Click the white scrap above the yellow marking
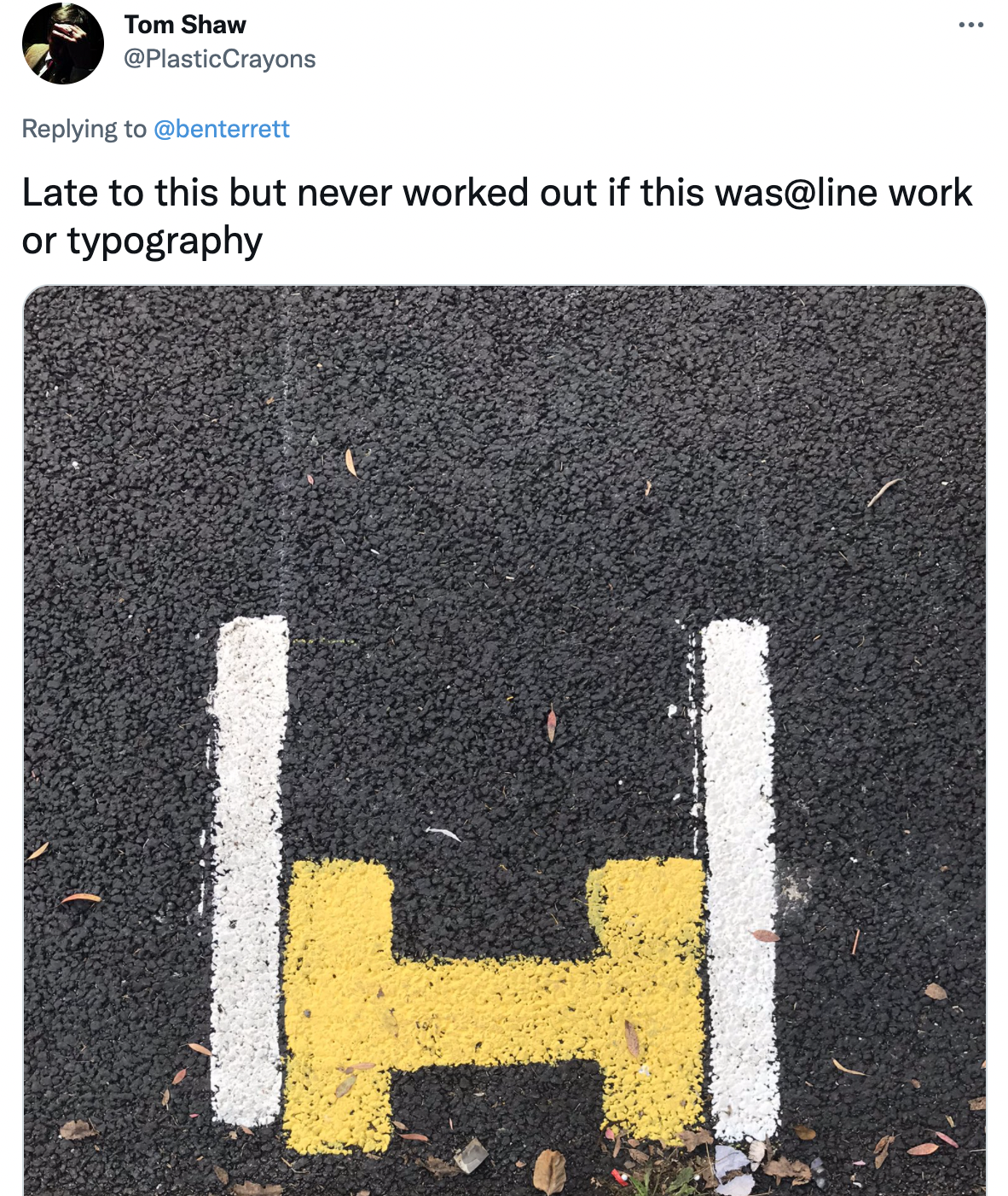 (x=443, y=833)
